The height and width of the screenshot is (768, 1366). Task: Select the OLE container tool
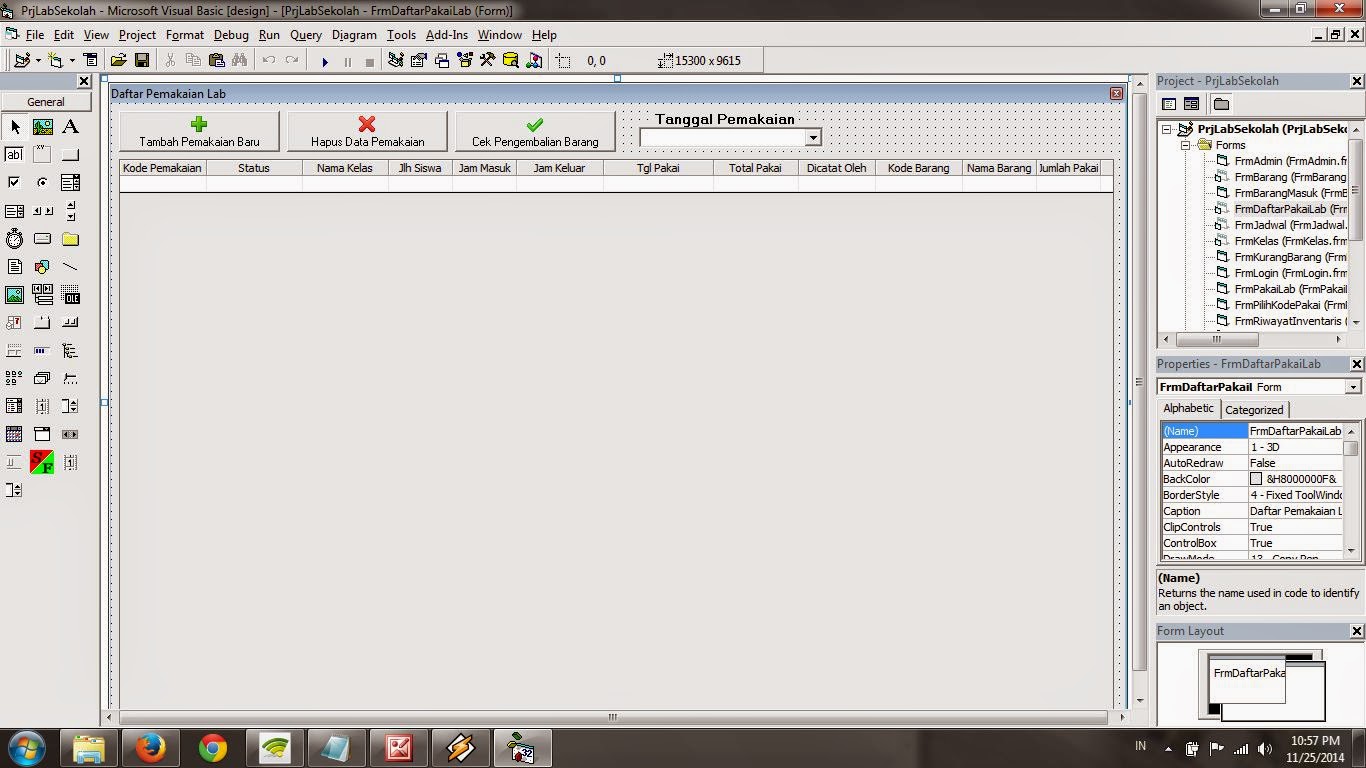click(70, 295)
